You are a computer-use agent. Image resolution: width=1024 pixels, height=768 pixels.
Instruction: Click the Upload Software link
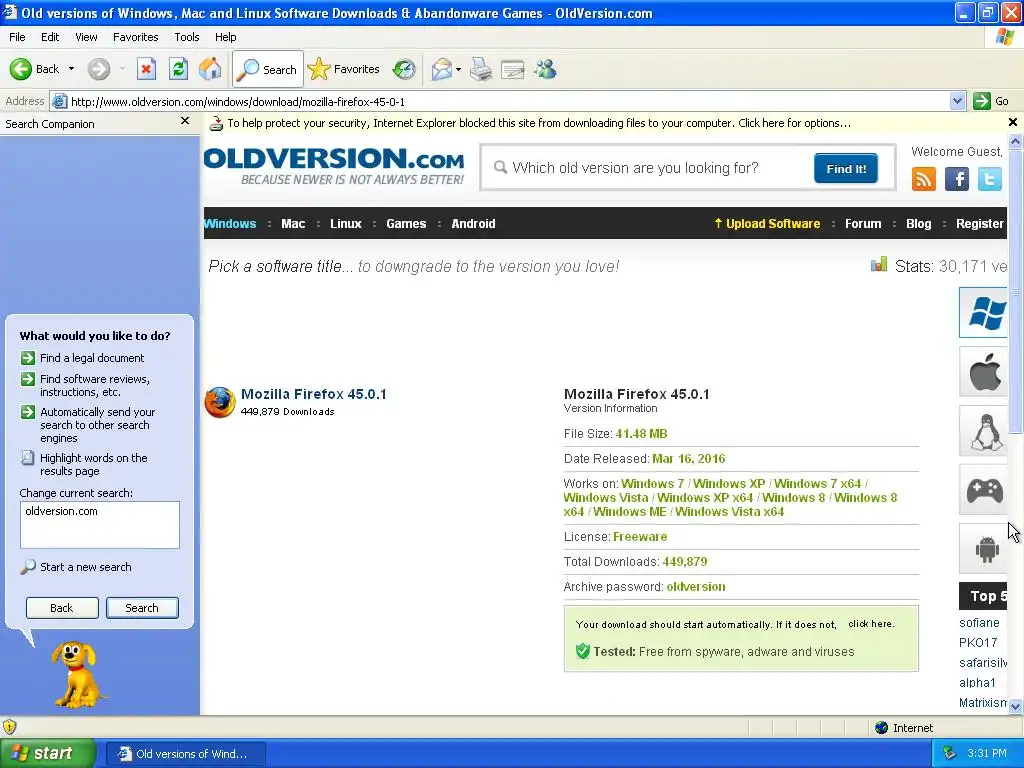coord(767,223)
